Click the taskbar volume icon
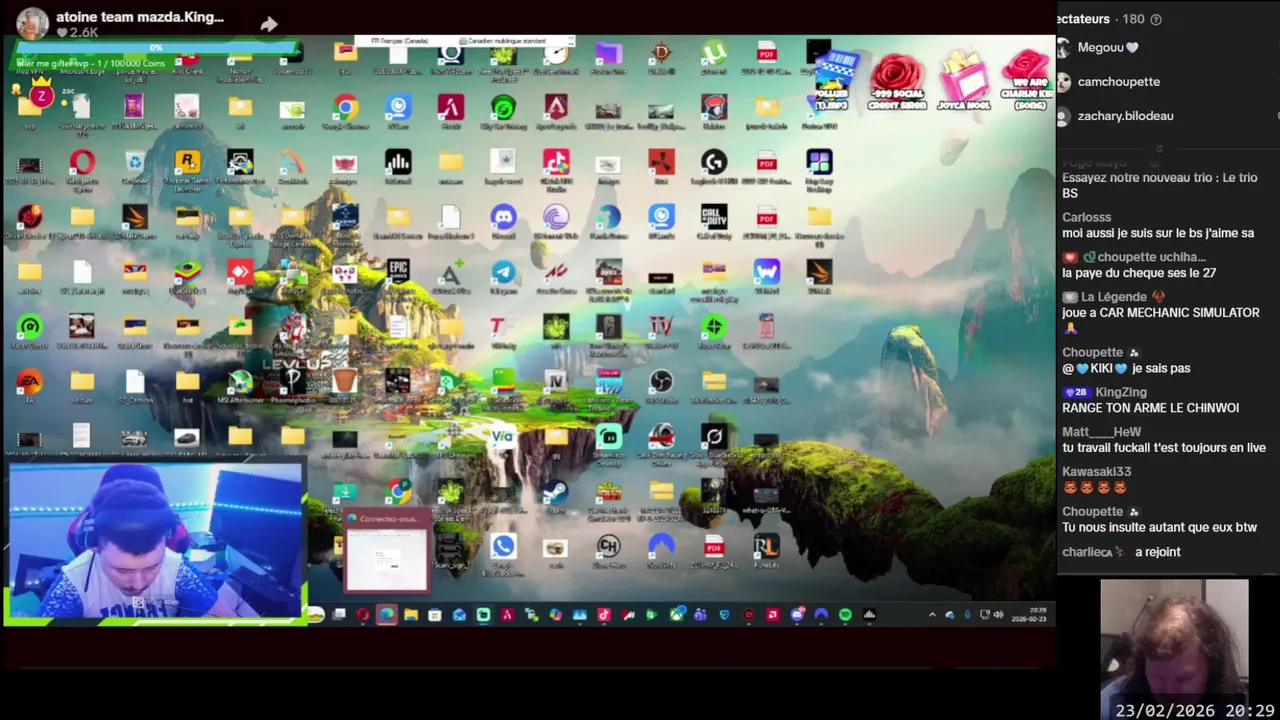1280x720 pixels. point(998,615)
